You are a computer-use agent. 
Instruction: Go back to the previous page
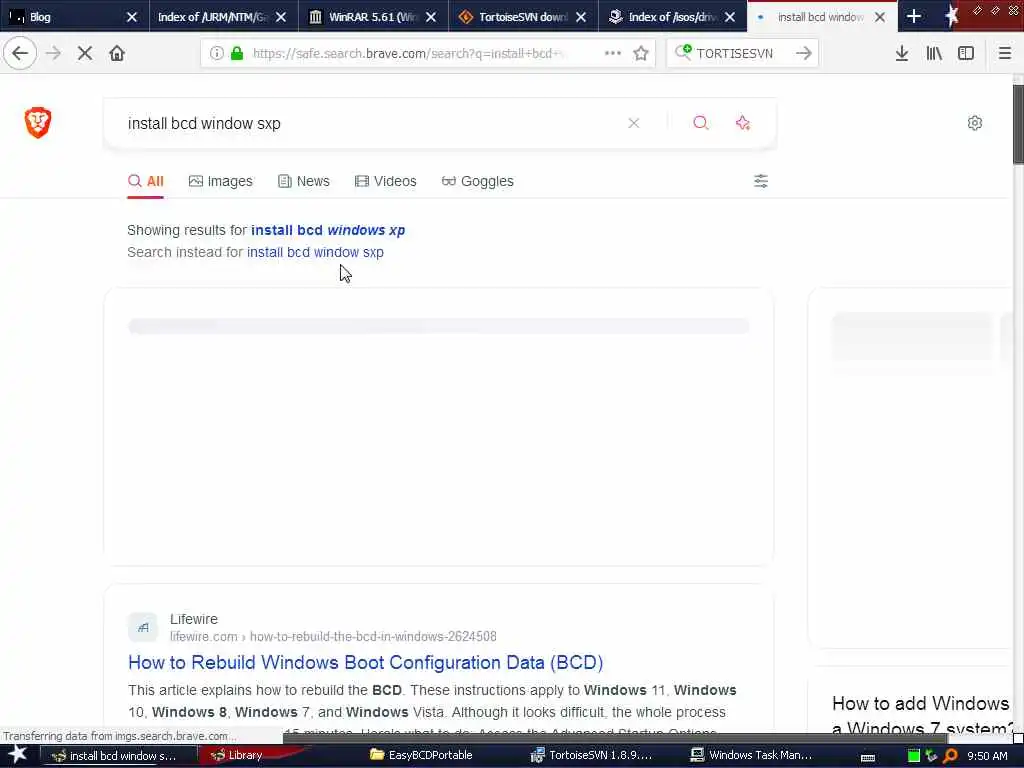(x=20, y=53)
